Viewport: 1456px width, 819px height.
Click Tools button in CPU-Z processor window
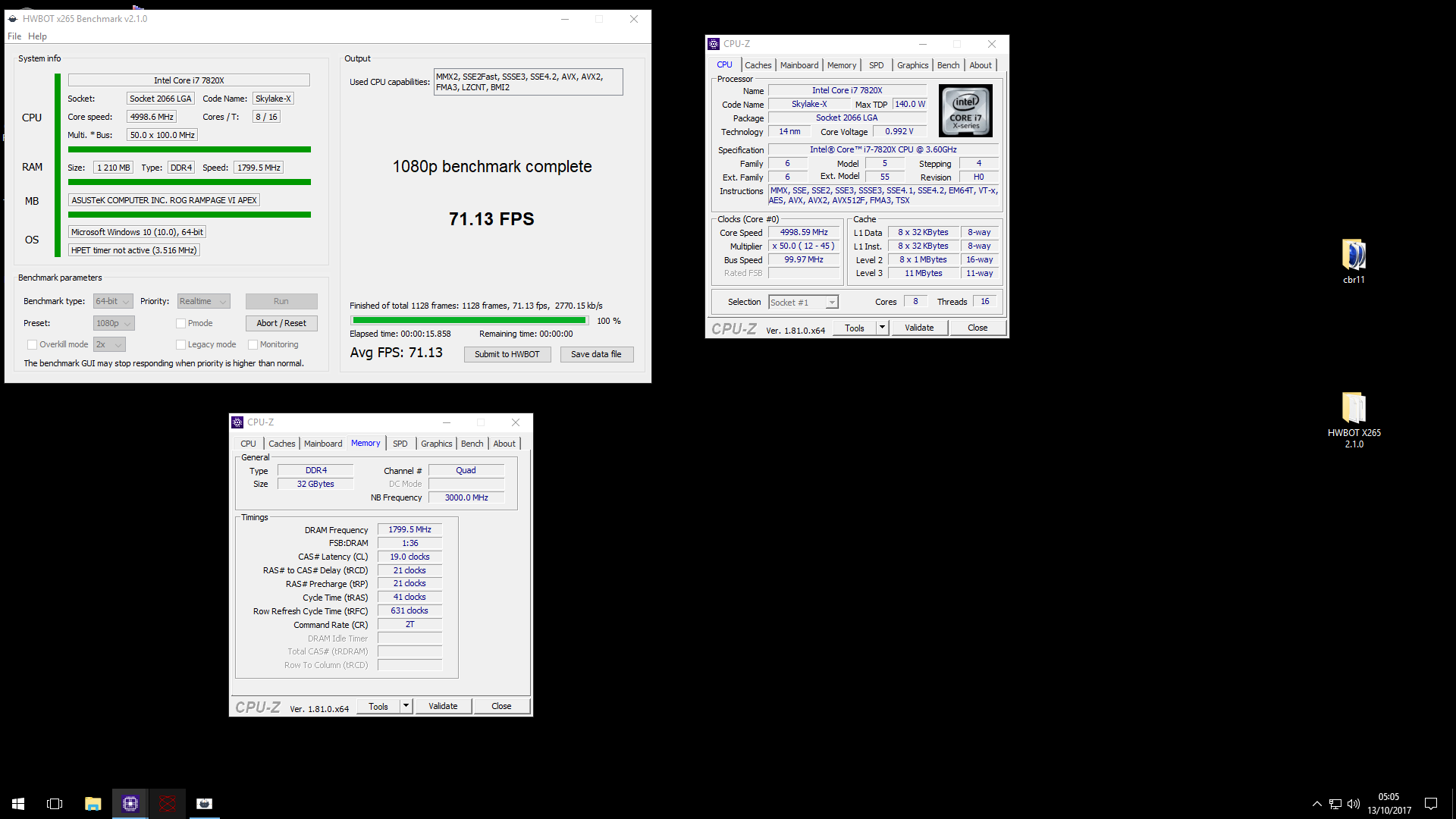tap(855, 328)
